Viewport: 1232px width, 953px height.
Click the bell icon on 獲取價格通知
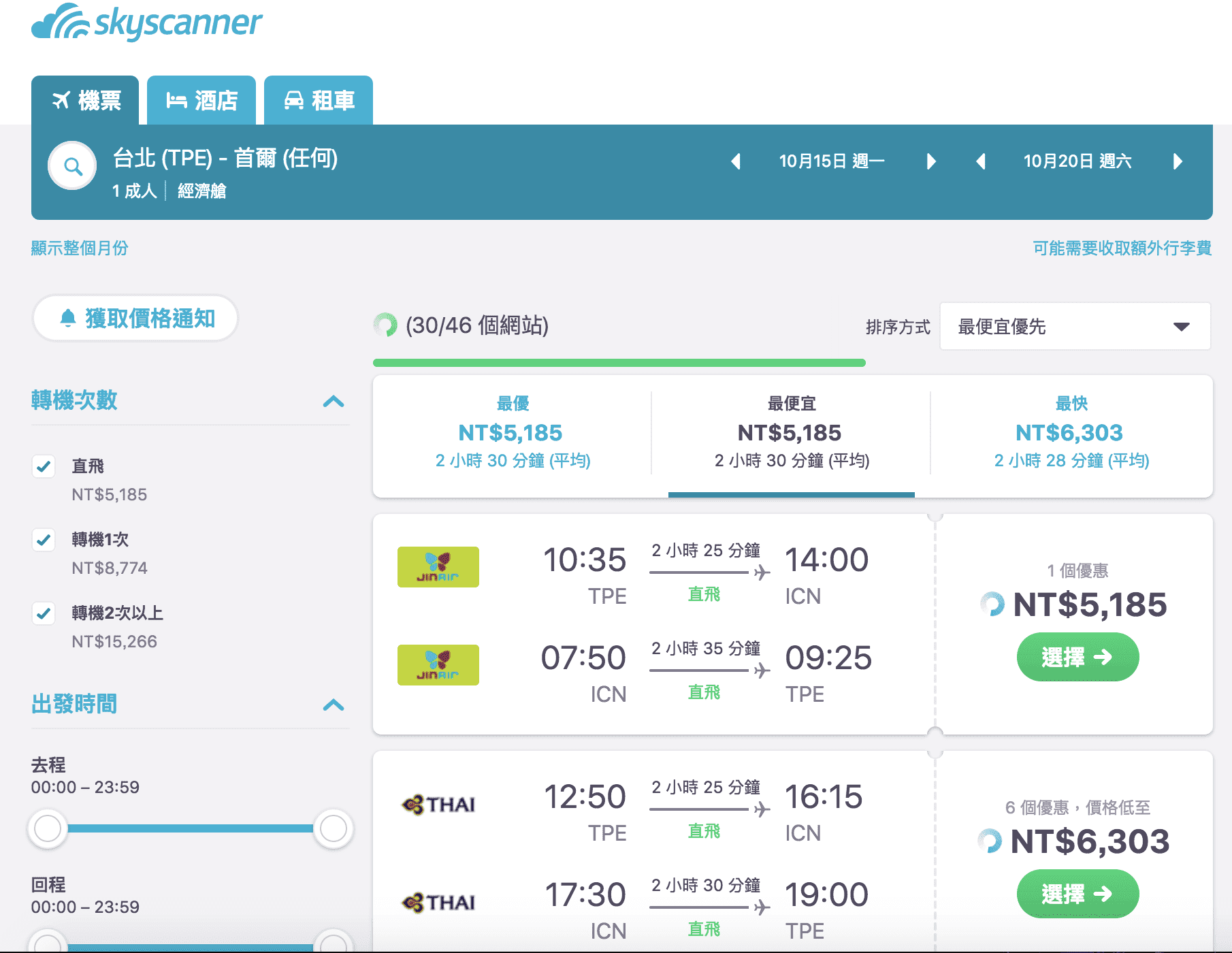tap(67, 317)
